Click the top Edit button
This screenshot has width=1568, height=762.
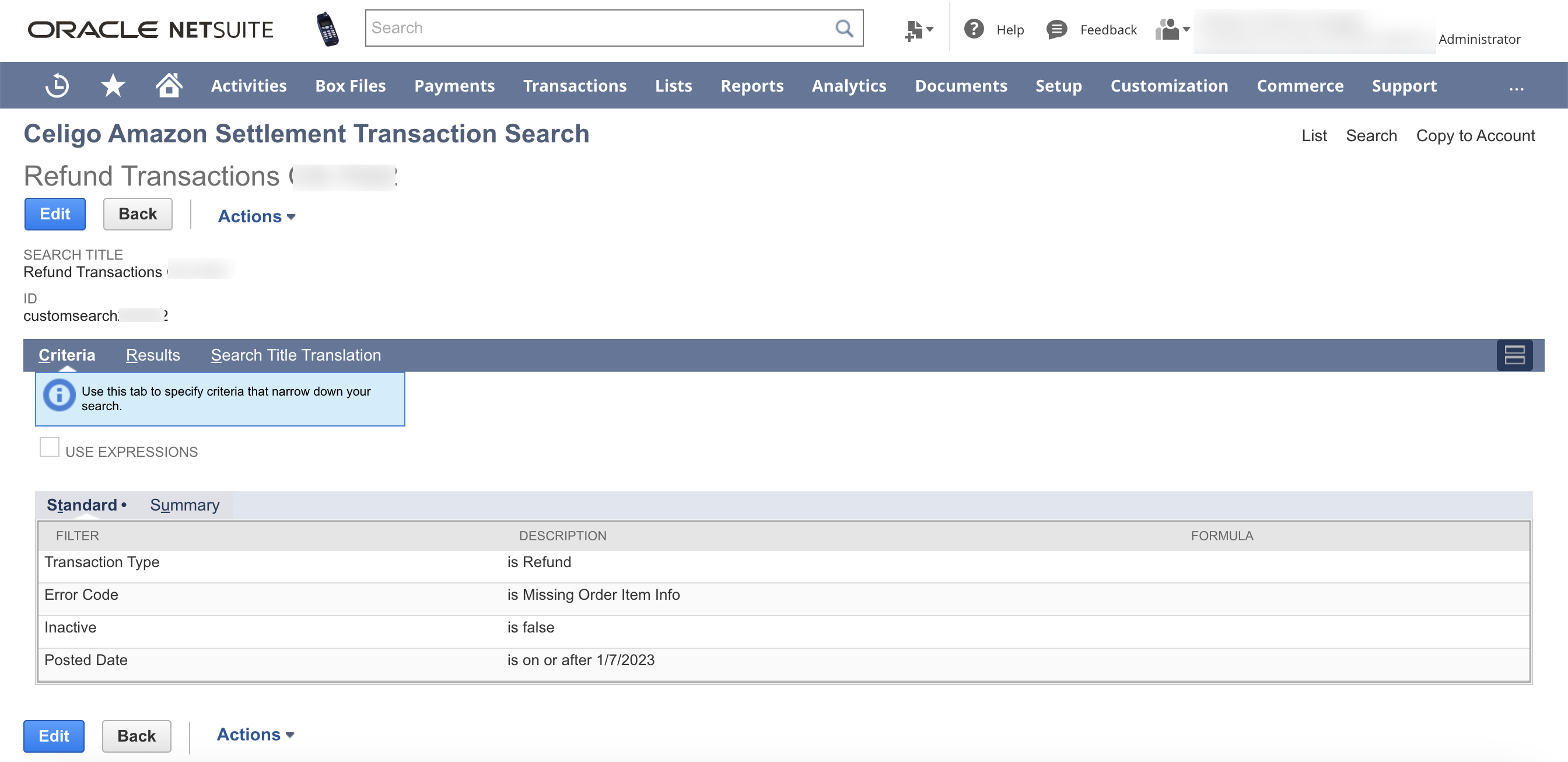click(x=55, y=214)
